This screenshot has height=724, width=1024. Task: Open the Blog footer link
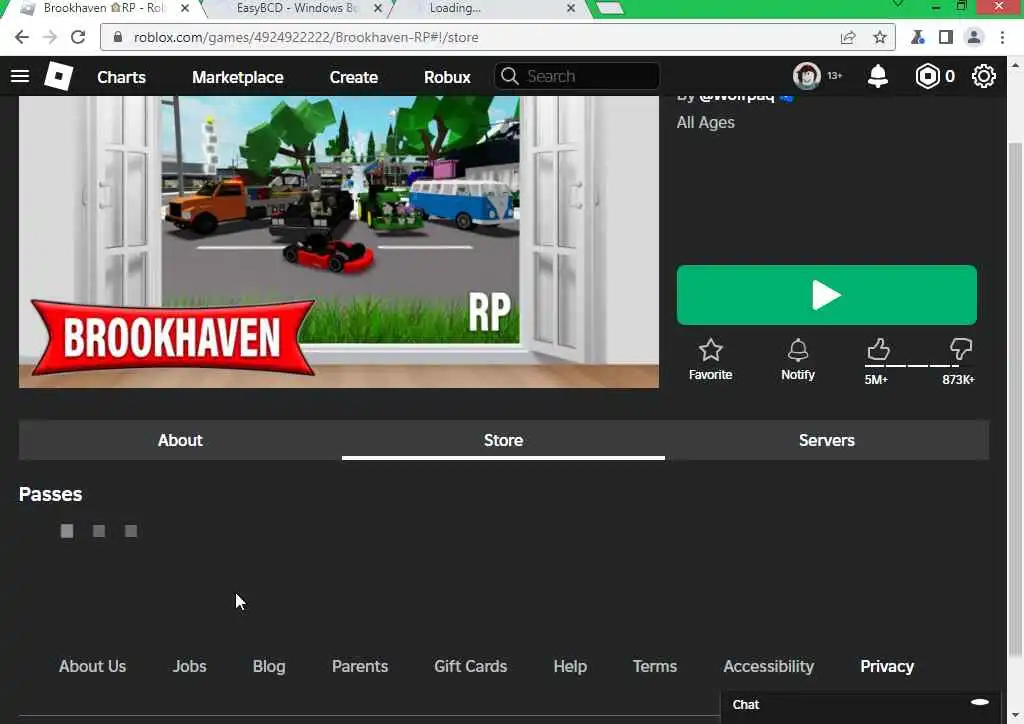click(x=269, y=666)
